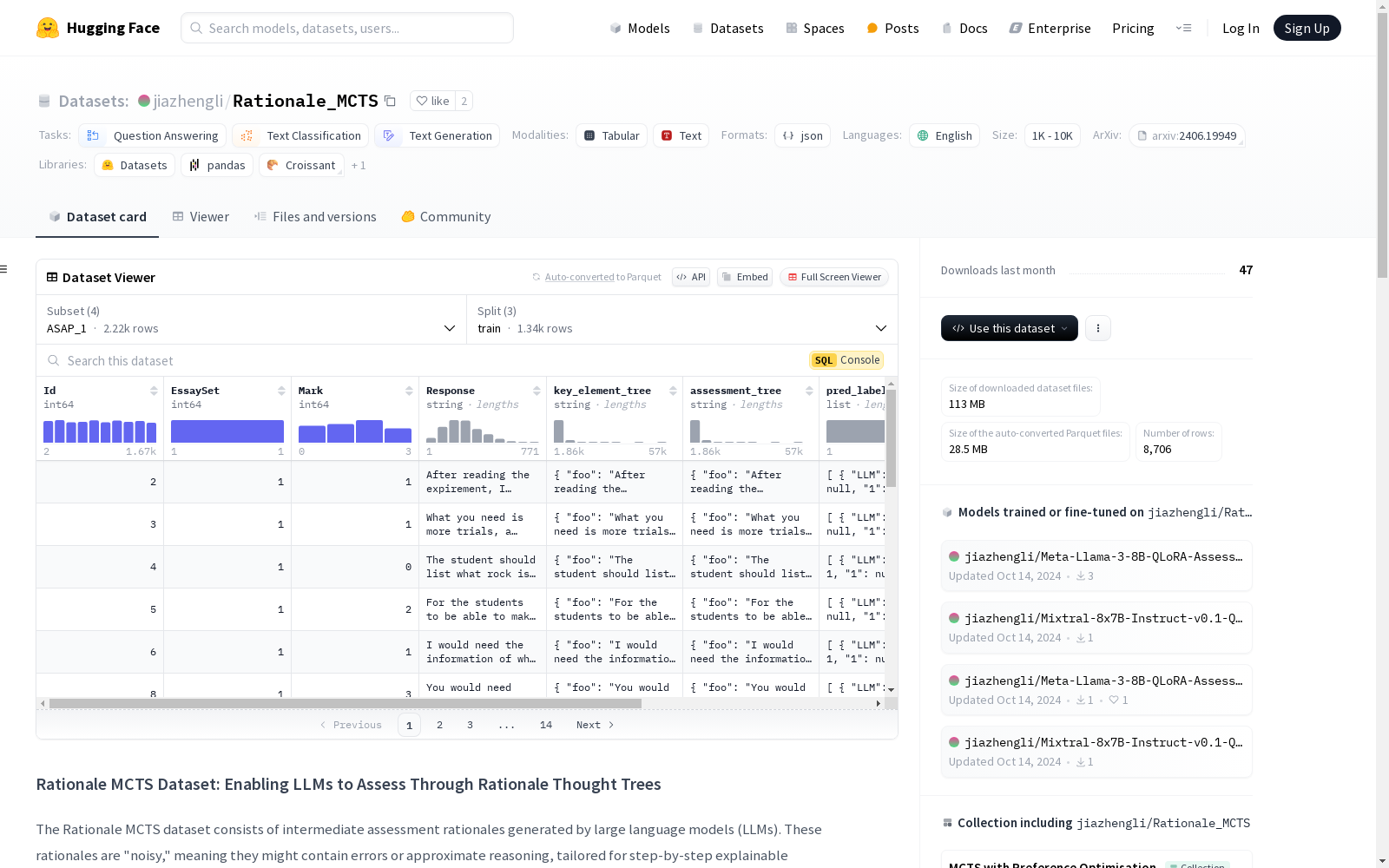Switch to the Viewer tab
Viewport: 1389px width, 868px height.
(x=201, y=217)
